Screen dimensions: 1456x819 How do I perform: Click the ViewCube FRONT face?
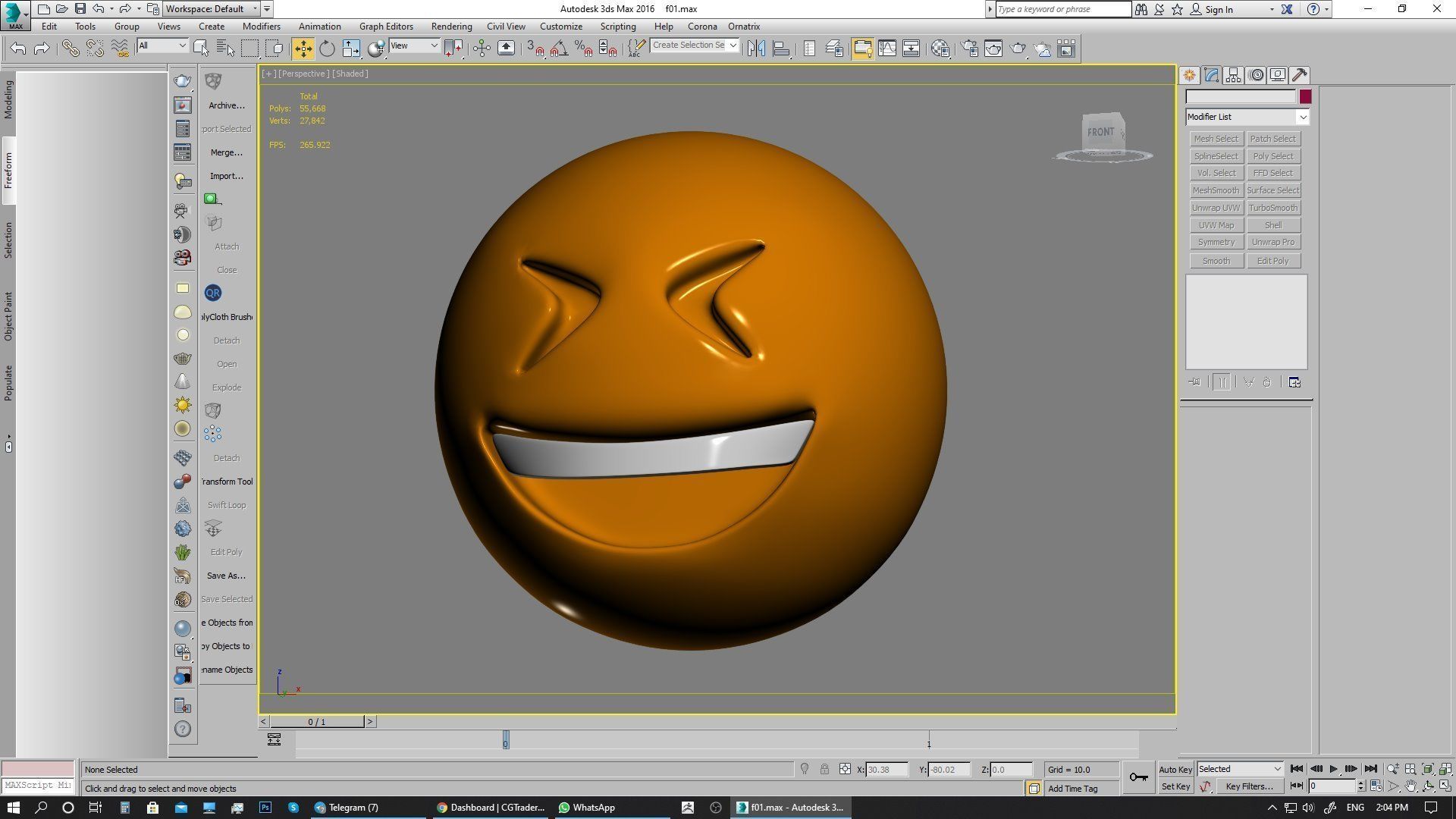[x=1100, y=132]
